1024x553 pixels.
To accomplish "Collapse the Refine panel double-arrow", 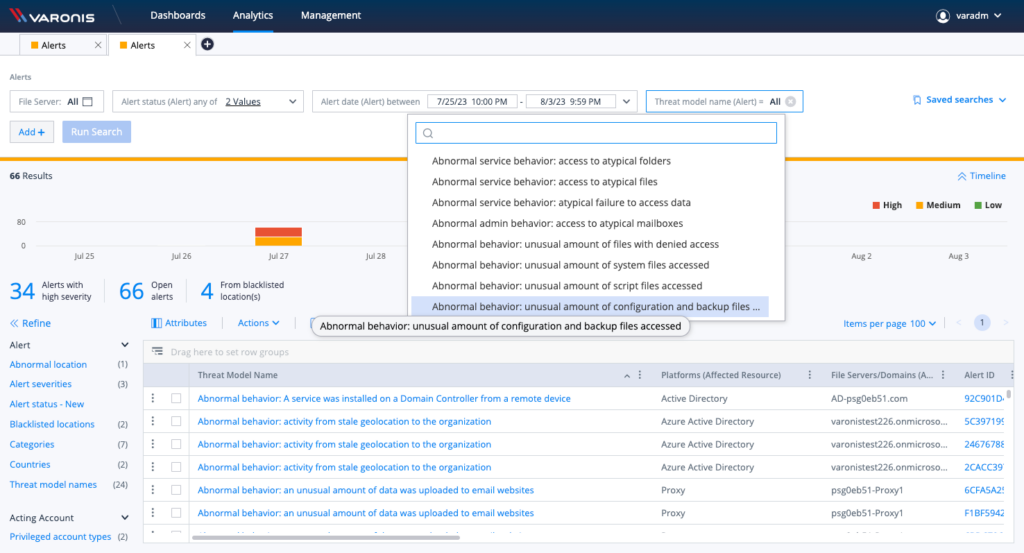I will (x=14, y=323).
